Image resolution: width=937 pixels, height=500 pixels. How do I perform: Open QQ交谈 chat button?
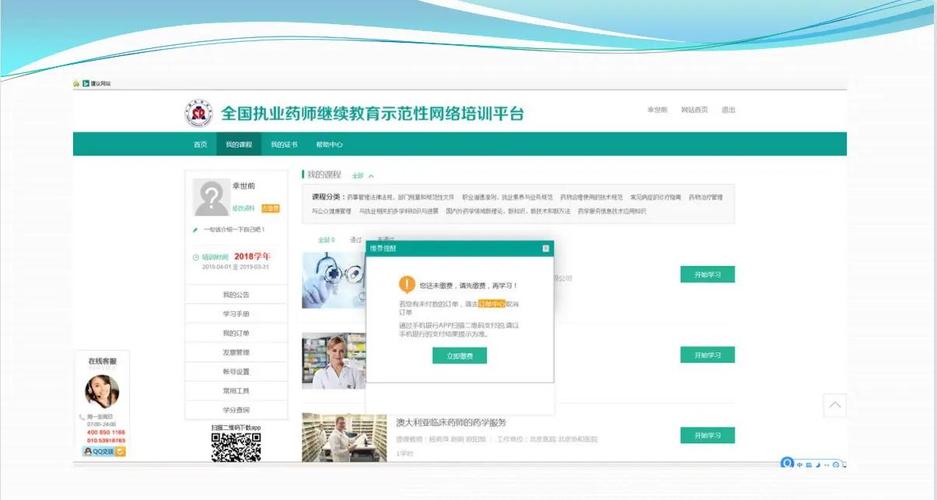(104, 452)
